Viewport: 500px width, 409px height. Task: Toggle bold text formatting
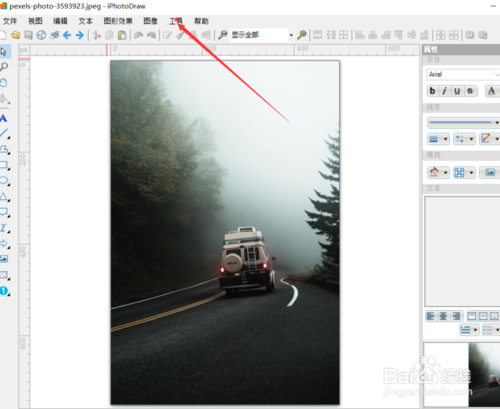pos(433,91)
